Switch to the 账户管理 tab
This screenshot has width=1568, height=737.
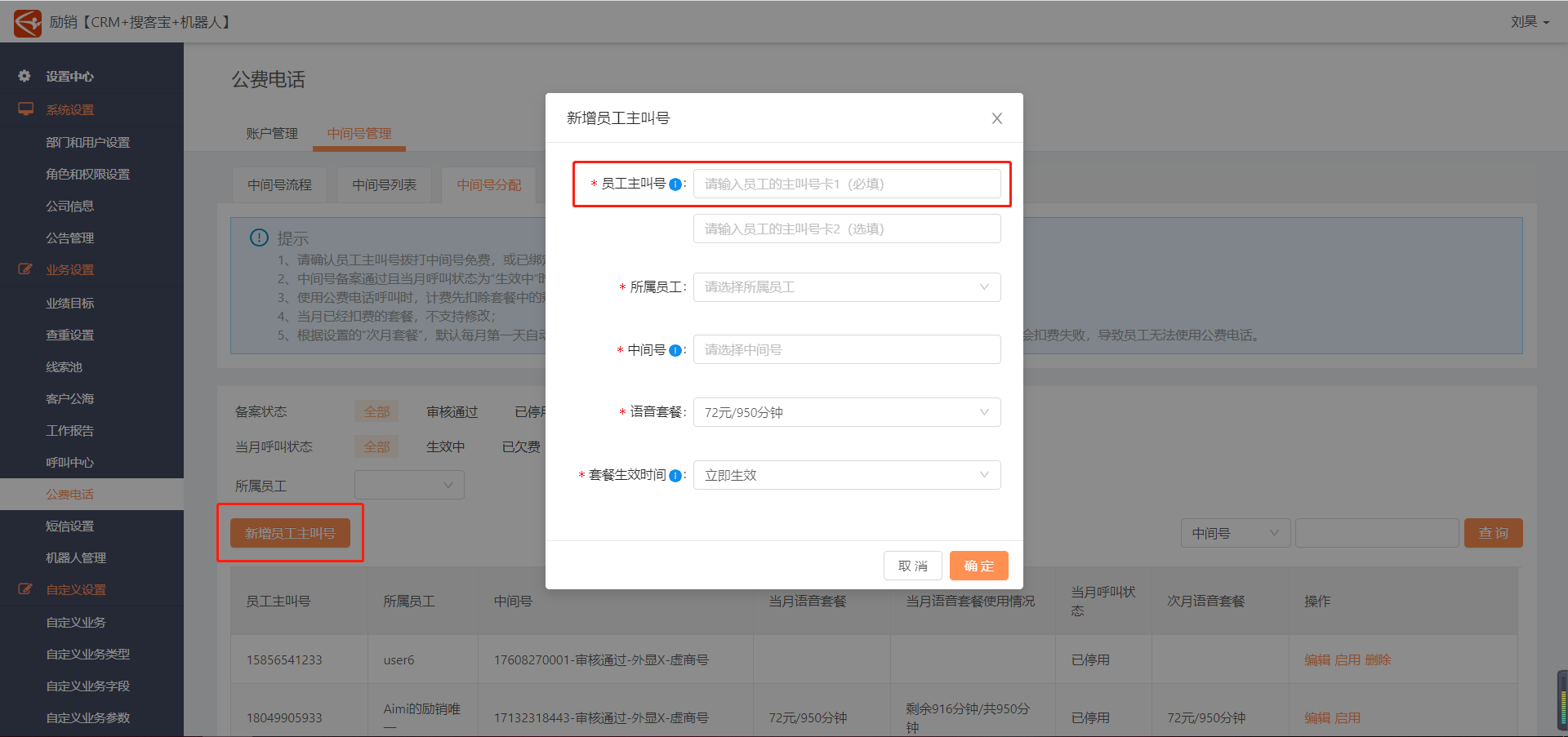[x=272, y=133]
